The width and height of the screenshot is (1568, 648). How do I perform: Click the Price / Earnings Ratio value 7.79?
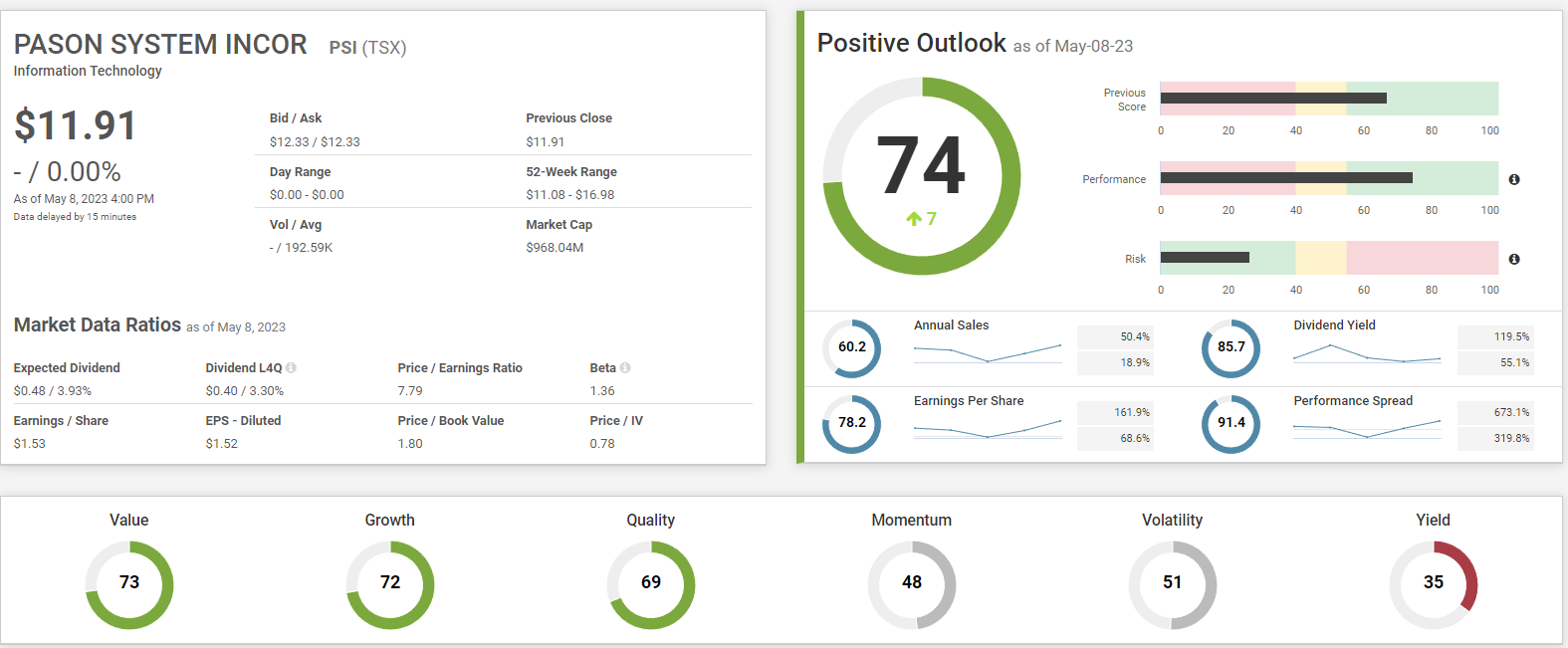(410, 391)
